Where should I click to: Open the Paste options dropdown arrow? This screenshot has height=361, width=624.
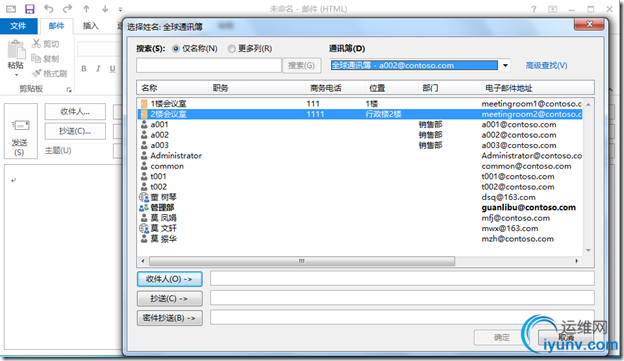[x=16, y=74]
